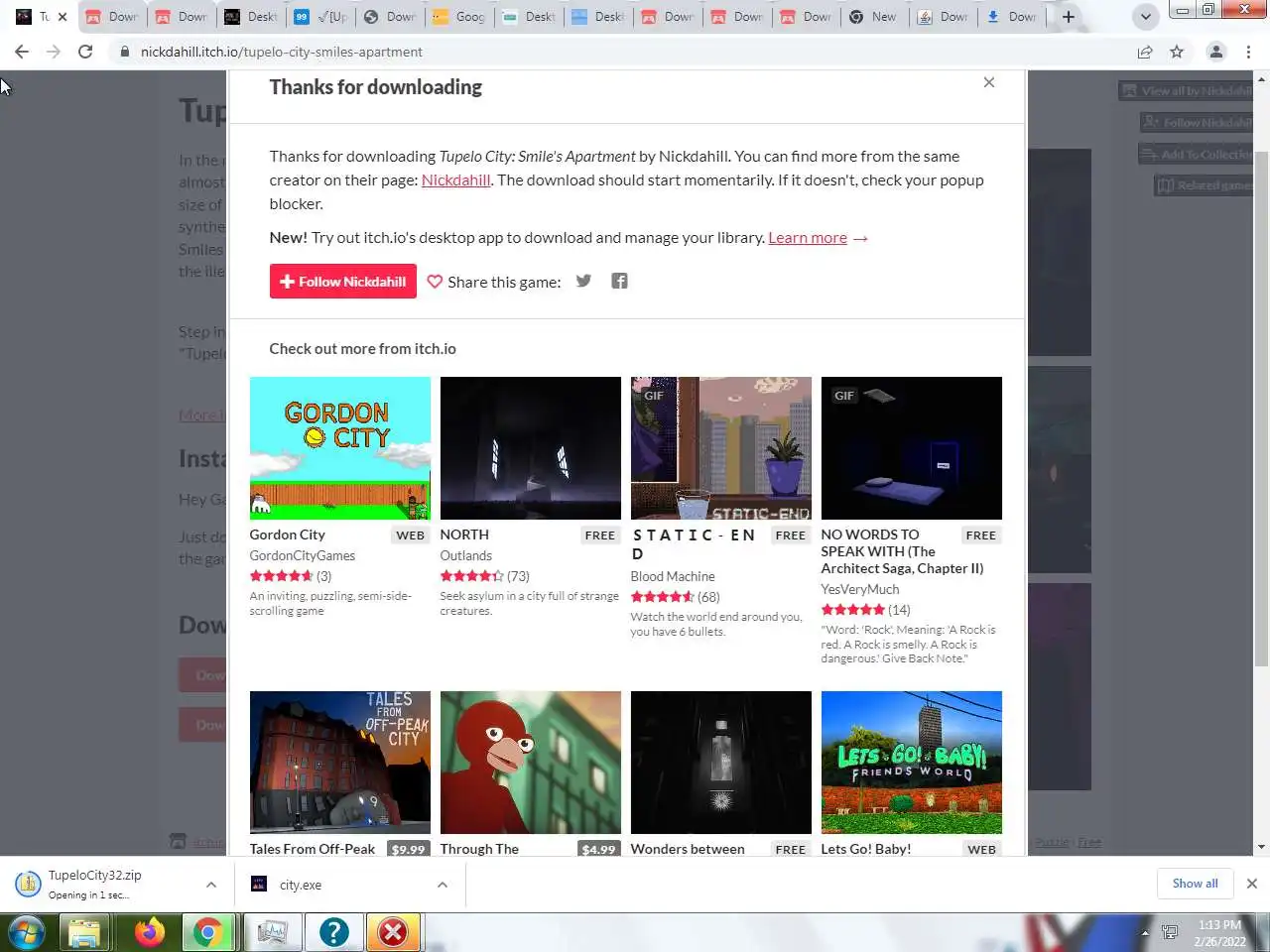Close the Thanks for downloading dialog
1270x952 pixels.
988,82
